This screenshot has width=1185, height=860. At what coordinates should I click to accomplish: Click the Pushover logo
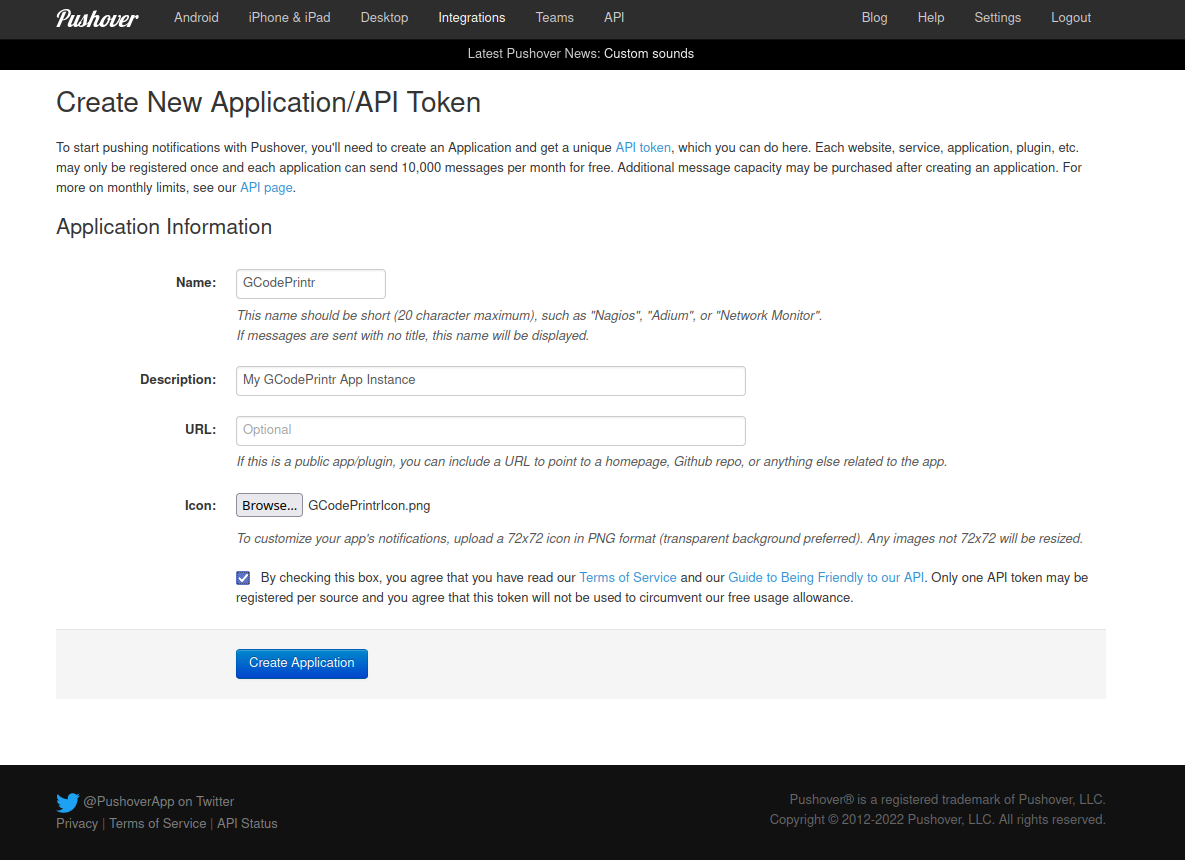[97, 18]
